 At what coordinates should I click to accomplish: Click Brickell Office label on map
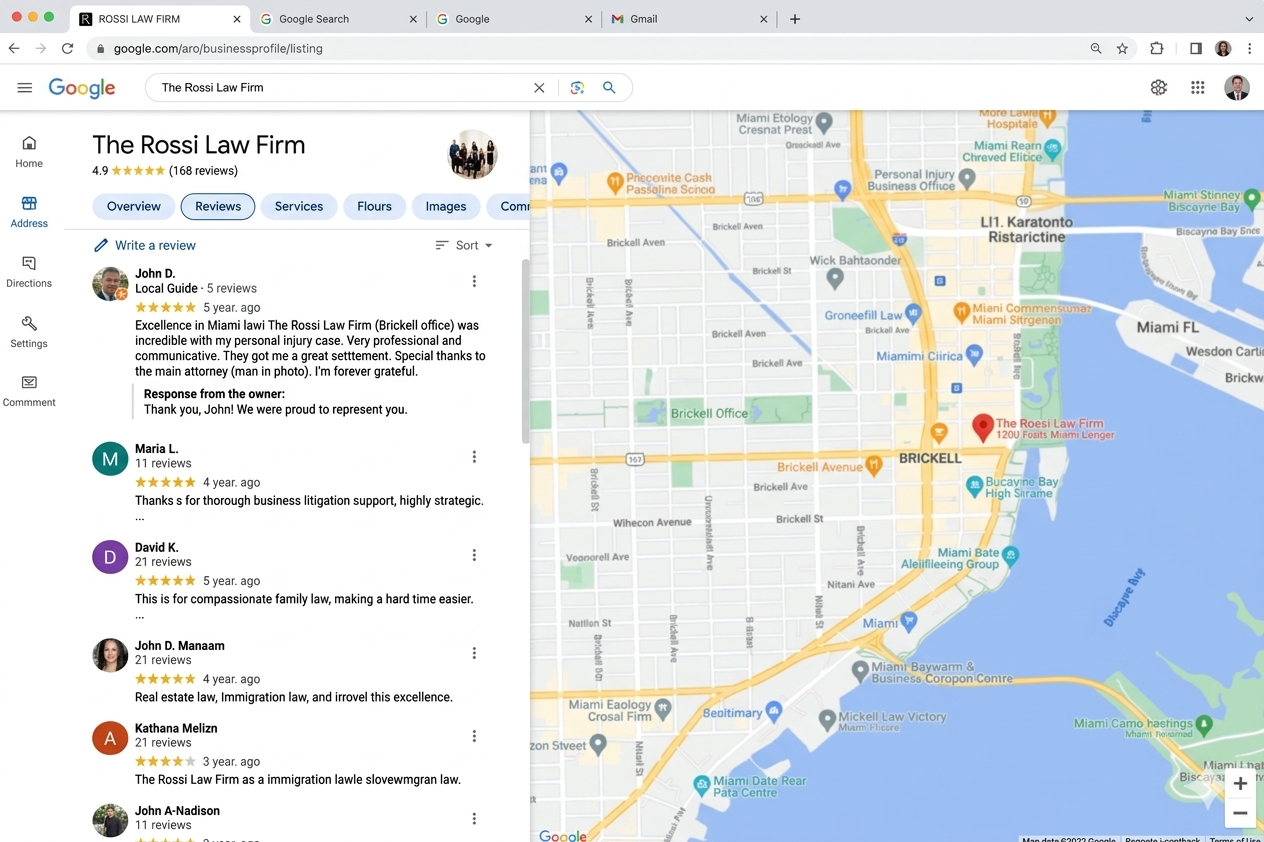click(709, 413)
